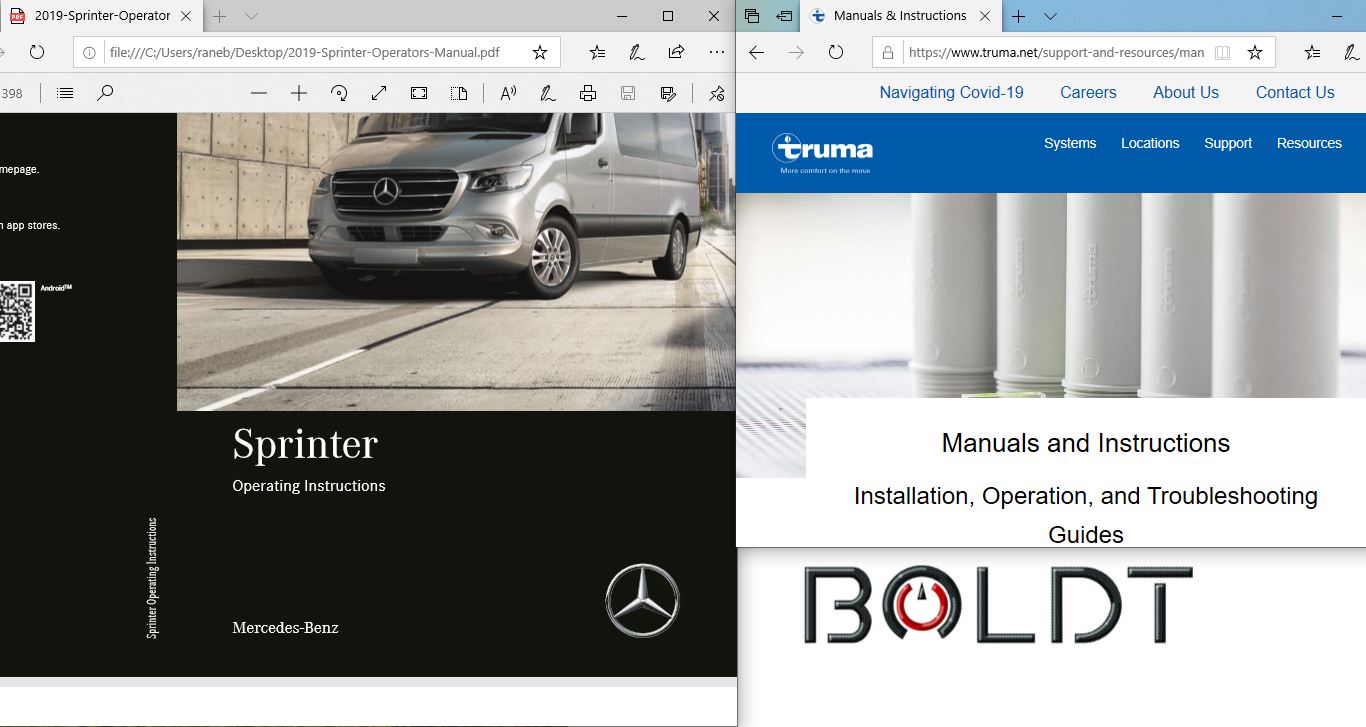The height and width of the screenshot is (727, 1366).
Task: Zoom in the PDF with plus
Action: (x=299, y=93)
